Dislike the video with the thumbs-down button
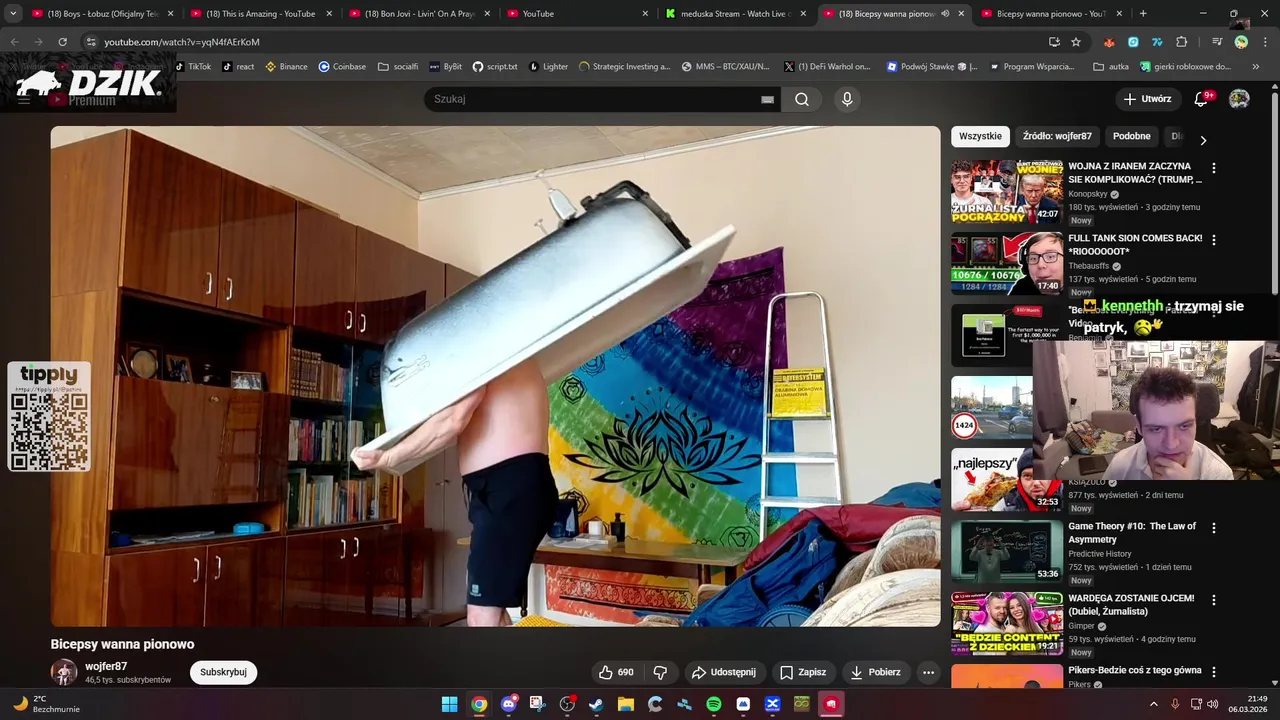 click(660, 672)
